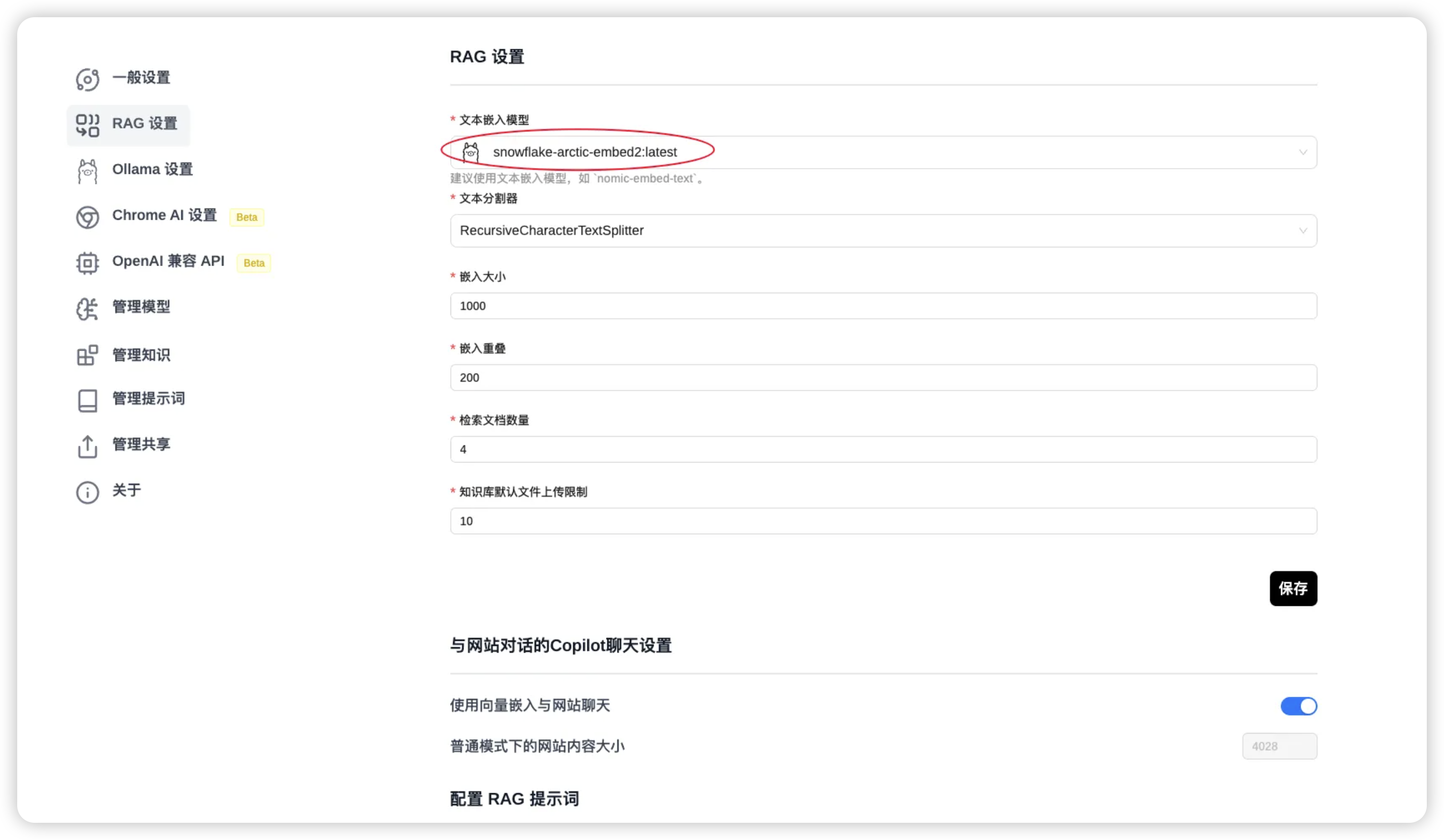Screen dimensions: 1444x840
Task: Select the 管理知识 menu entry
Action: tap(141, 355)
